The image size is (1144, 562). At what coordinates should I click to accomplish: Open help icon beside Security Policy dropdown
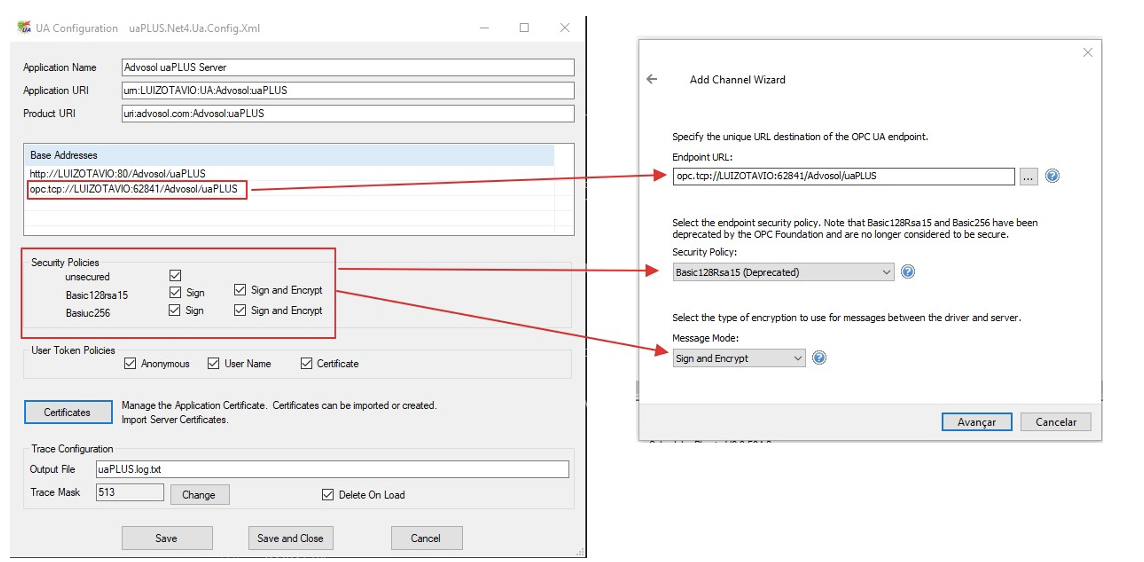point(908,272)
